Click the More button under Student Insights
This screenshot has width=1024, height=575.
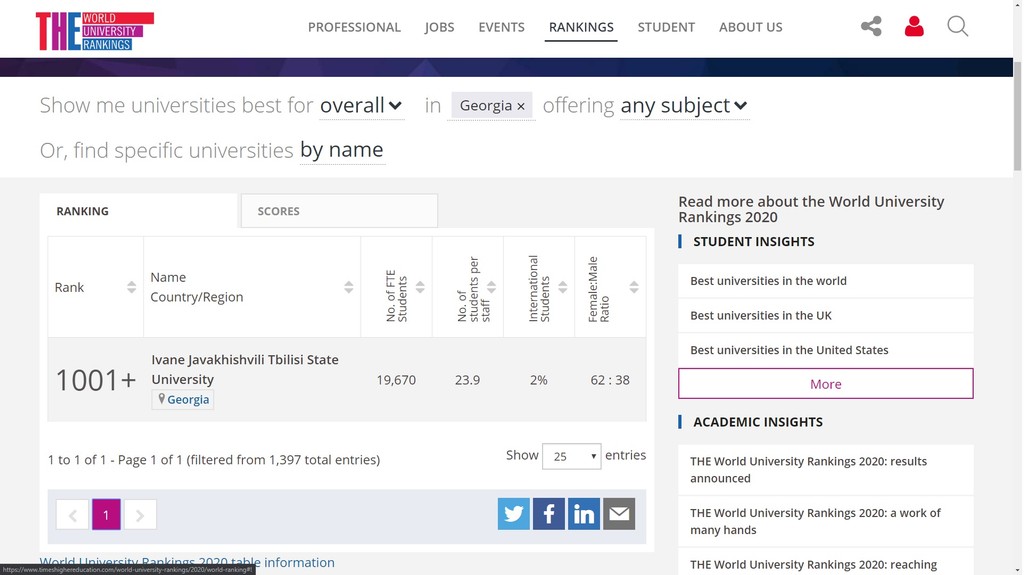pyautogui.click(x=825, y=384)
